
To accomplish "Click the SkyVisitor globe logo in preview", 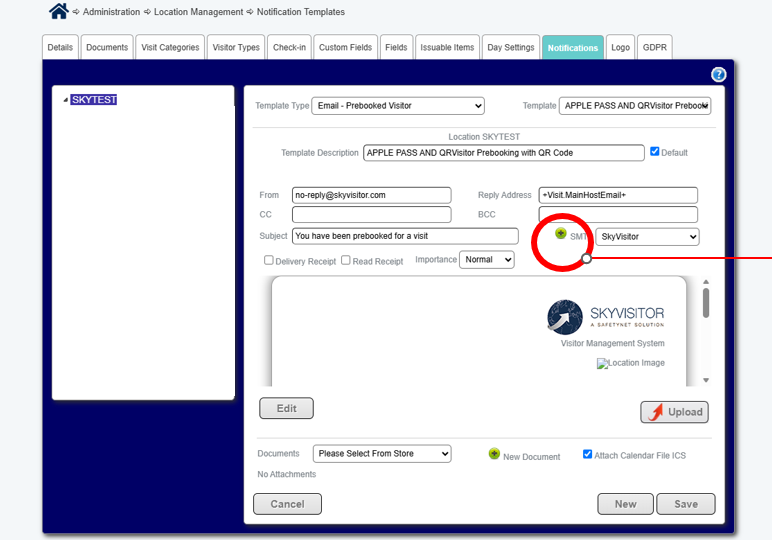I will point(565,317).
